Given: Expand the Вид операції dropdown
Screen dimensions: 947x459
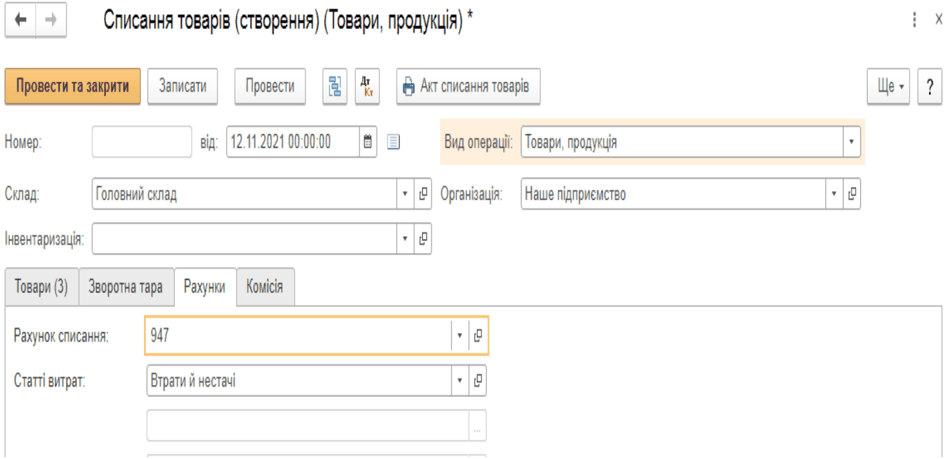Looking at the screenshot, I should pos(851,143).
